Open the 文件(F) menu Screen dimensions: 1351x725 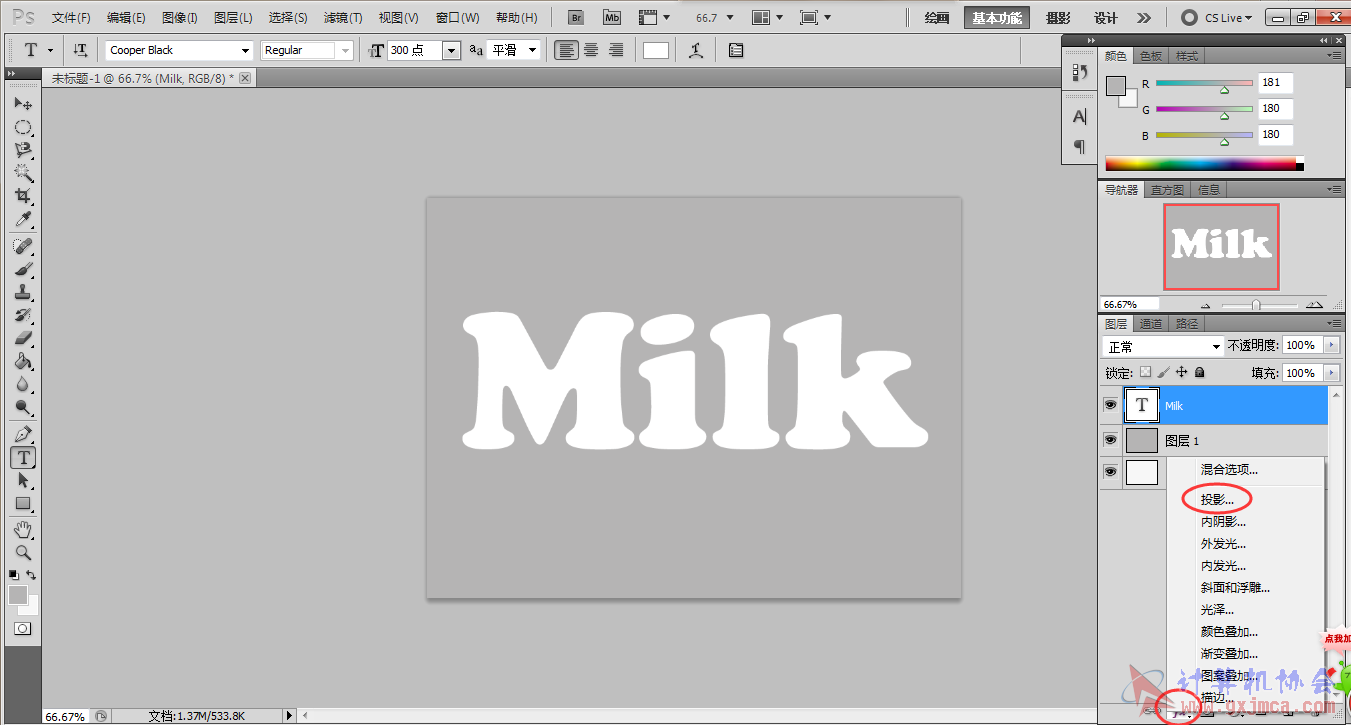point(71,18)
